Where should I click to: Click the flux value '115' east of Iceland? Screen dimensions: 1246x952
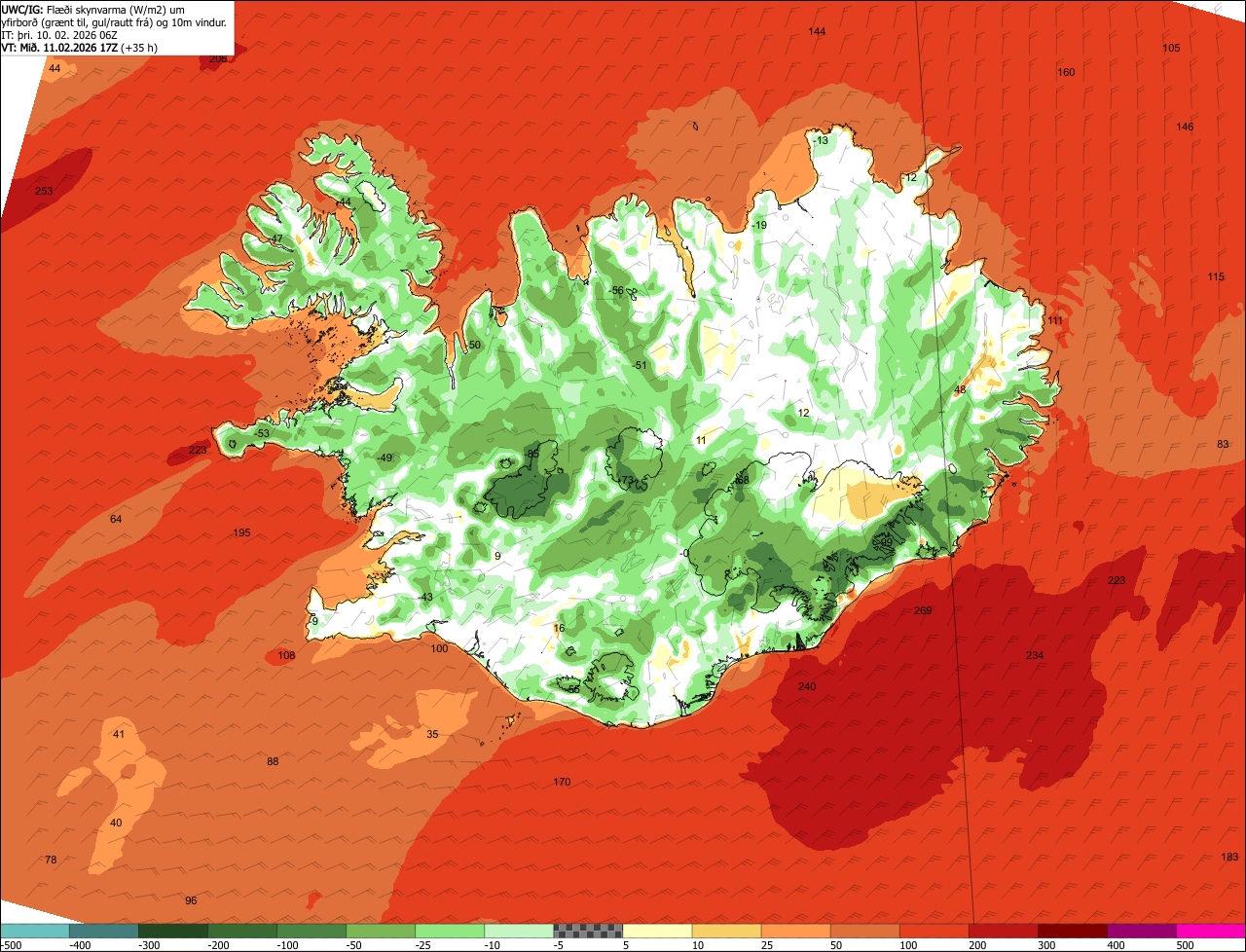[1216, 276]
